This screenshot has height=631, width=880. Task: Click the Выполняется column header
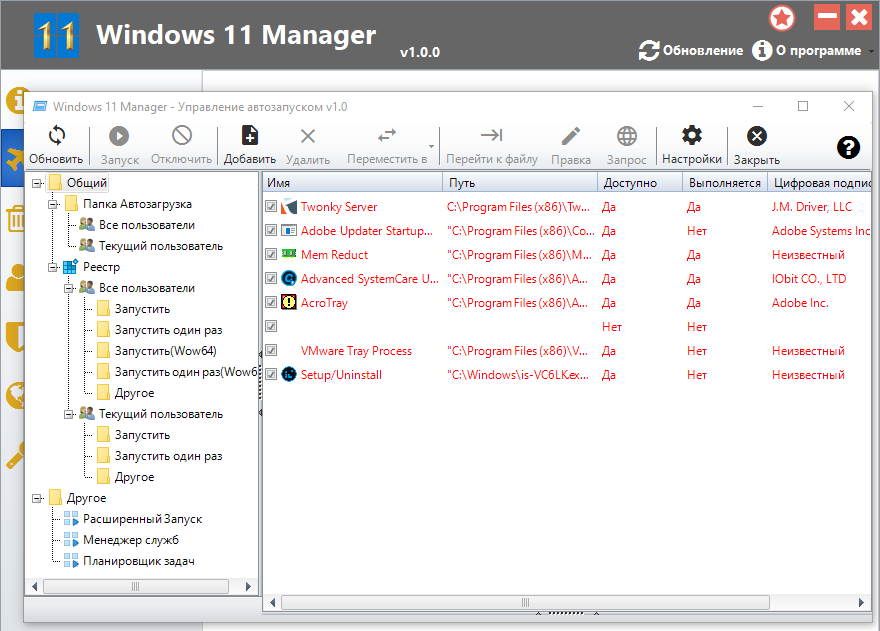(x=723, y=183)
